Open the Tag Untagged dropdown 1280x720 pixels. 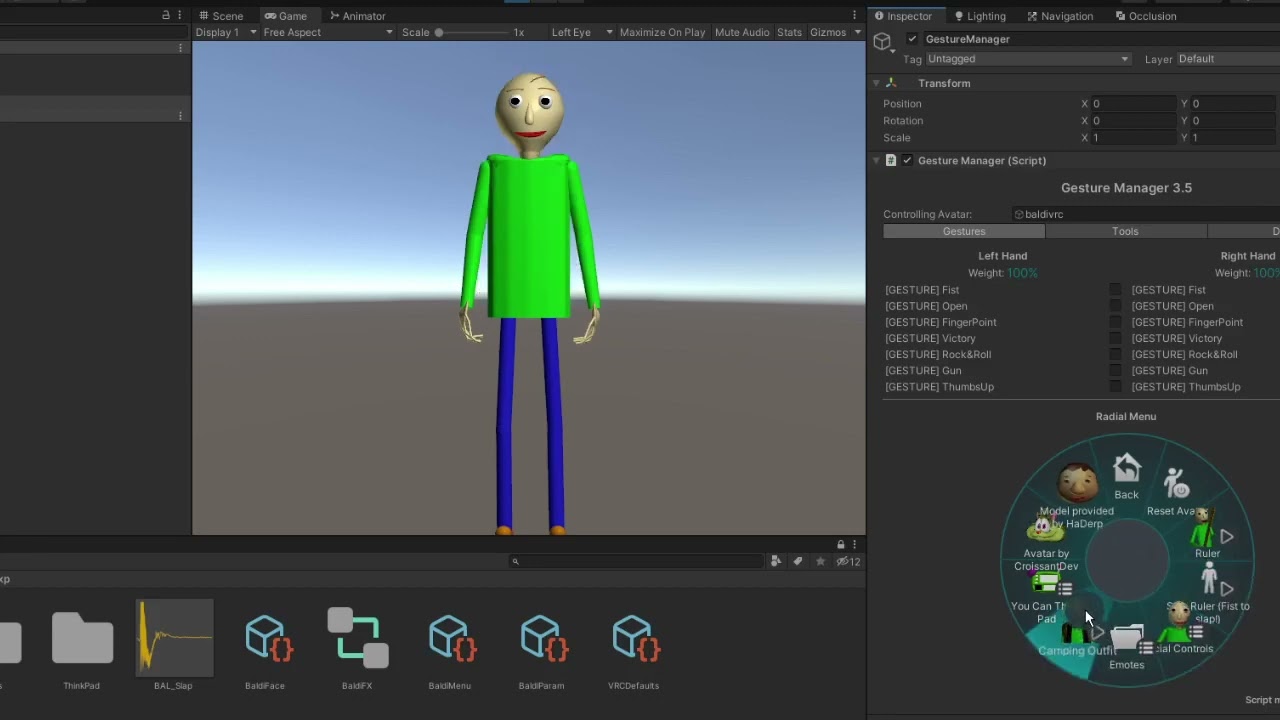point(1028,59)
